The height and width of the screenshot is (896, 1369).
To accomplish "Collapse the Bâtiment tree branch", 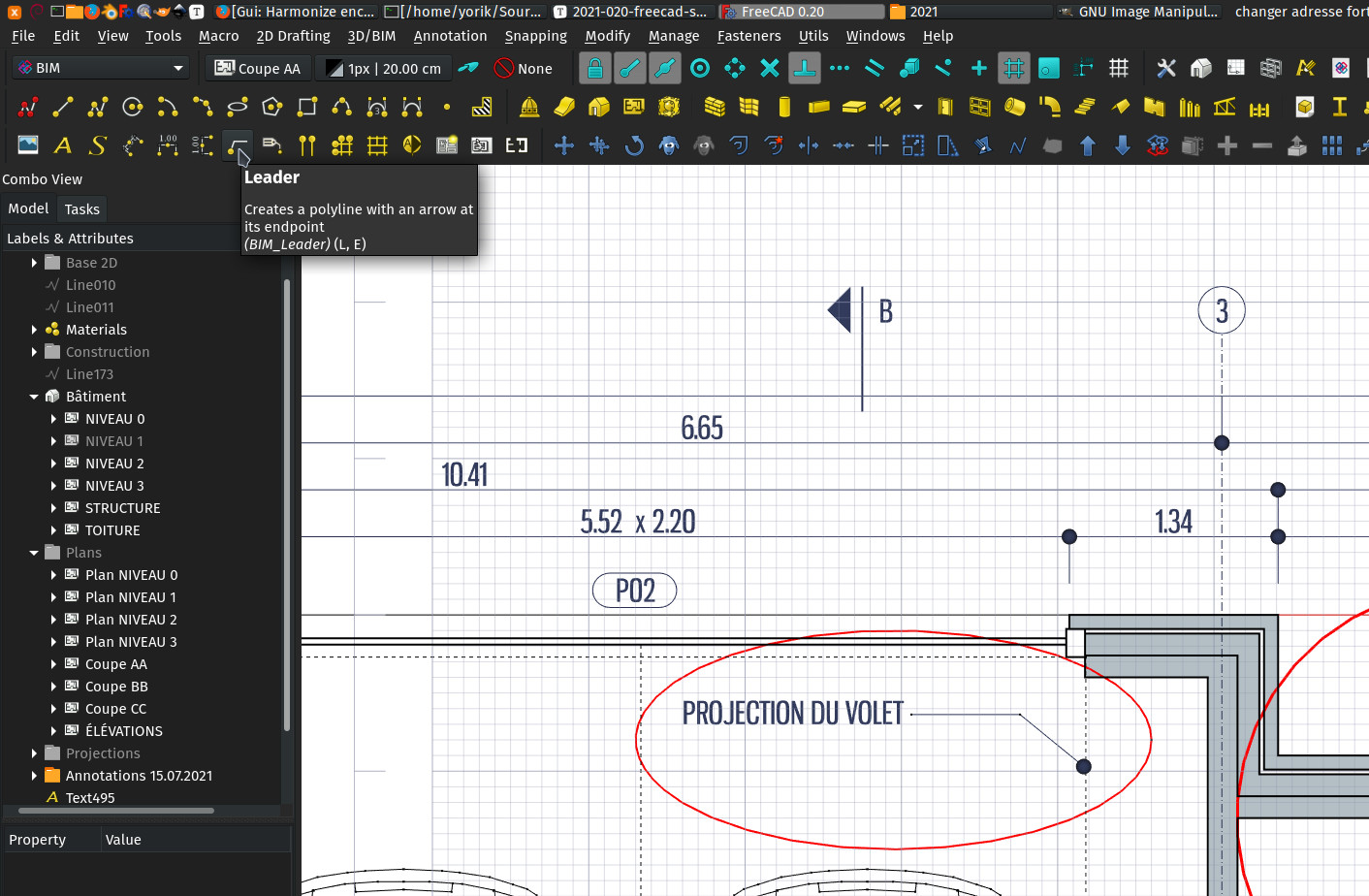I will 35,396.
